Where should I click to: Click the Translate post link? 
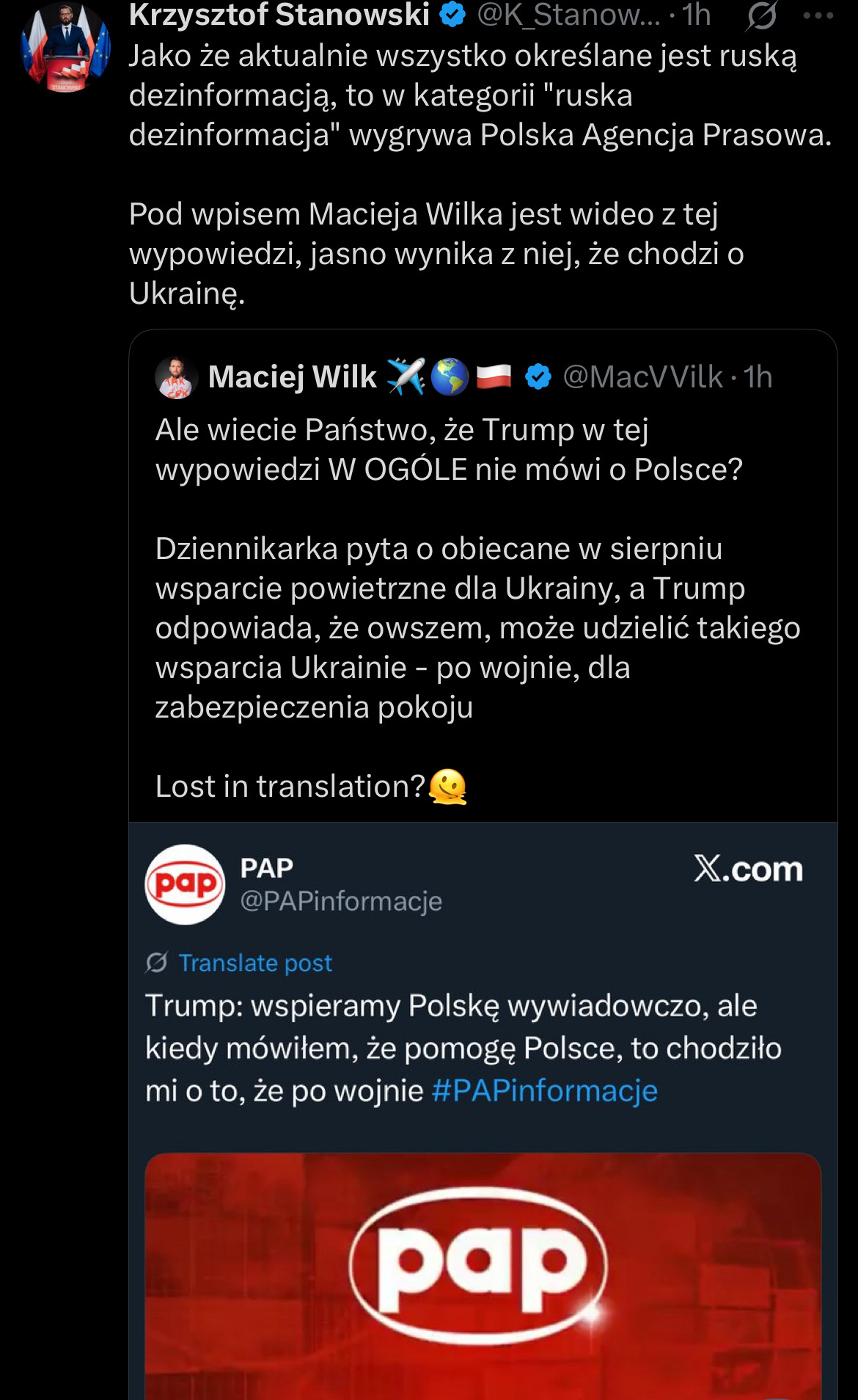(255, 963)
